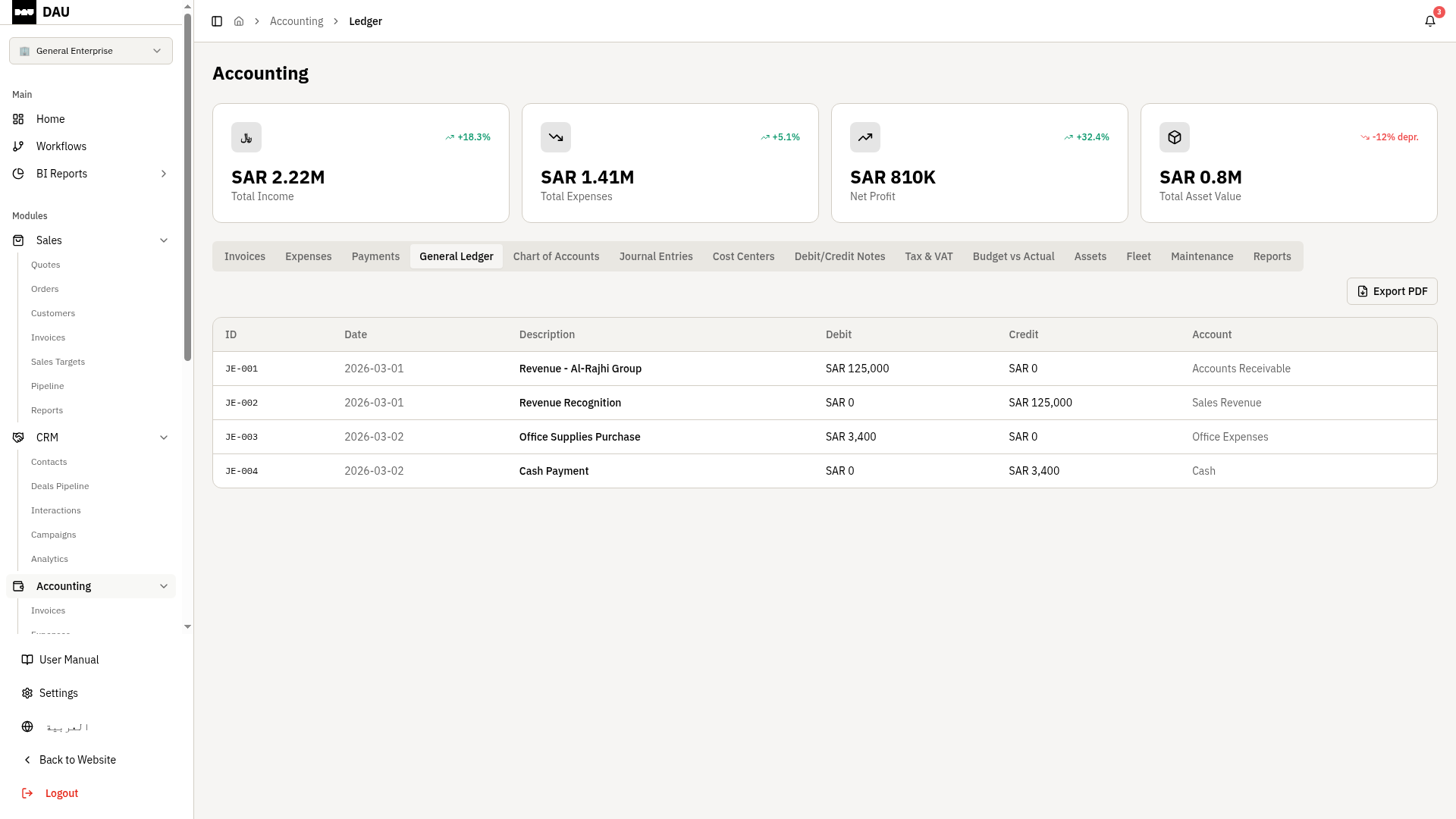Click the sidebar scroll down arrow

tap(188, 627)
